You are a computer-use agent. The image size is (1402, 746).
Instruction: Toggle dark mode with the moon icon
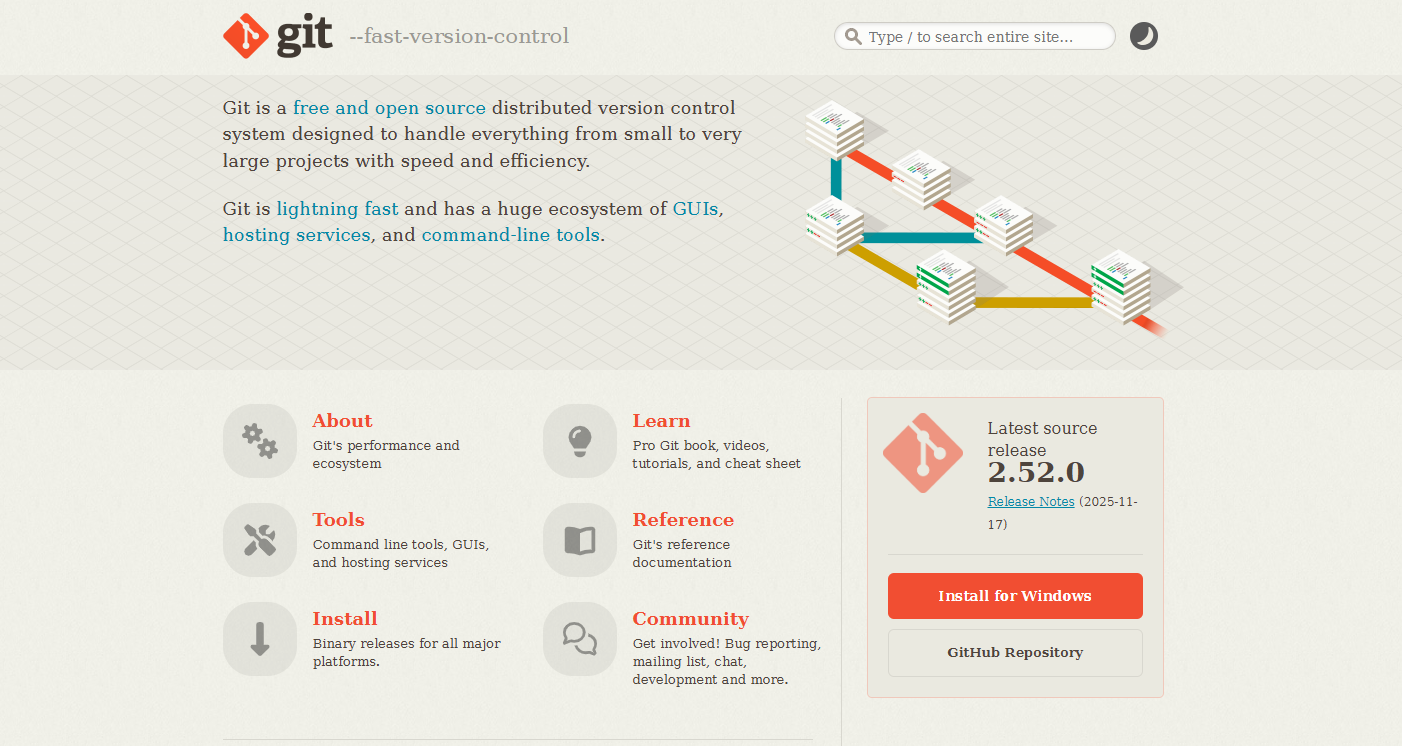click(x=1144, y=37)
